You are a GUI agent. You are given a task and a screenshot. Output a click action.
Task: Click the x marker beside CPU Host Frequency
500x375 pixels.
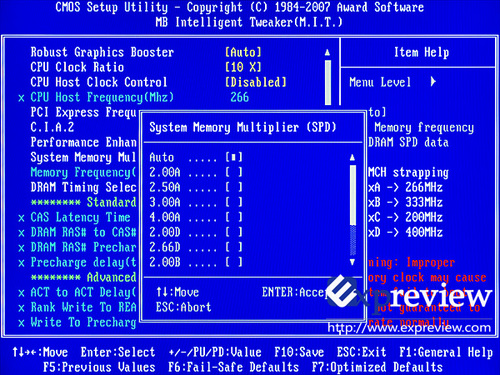coord(21,98)
